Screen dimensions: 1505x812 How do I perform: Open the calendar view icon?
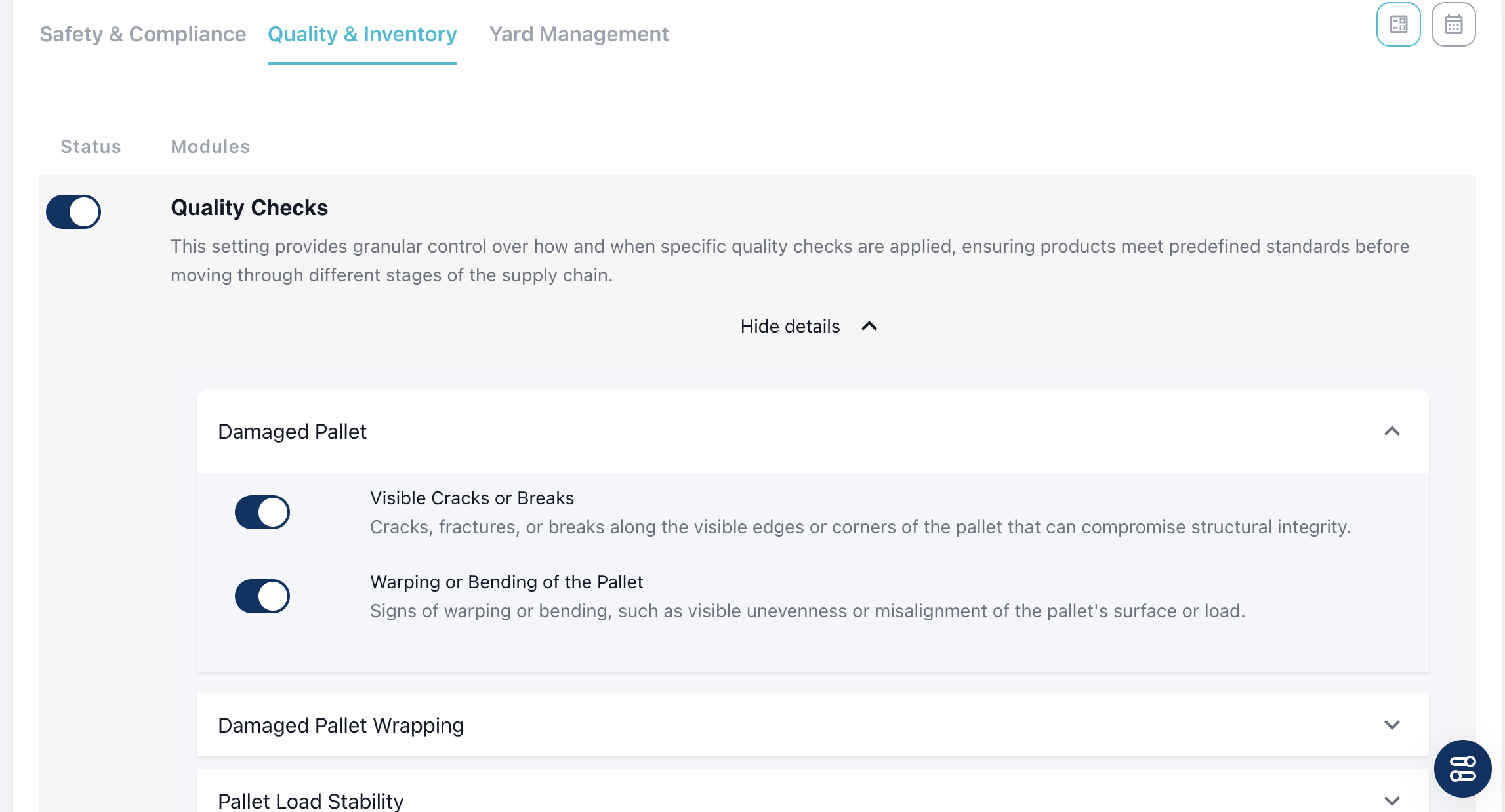click(x=1453, y=25)
